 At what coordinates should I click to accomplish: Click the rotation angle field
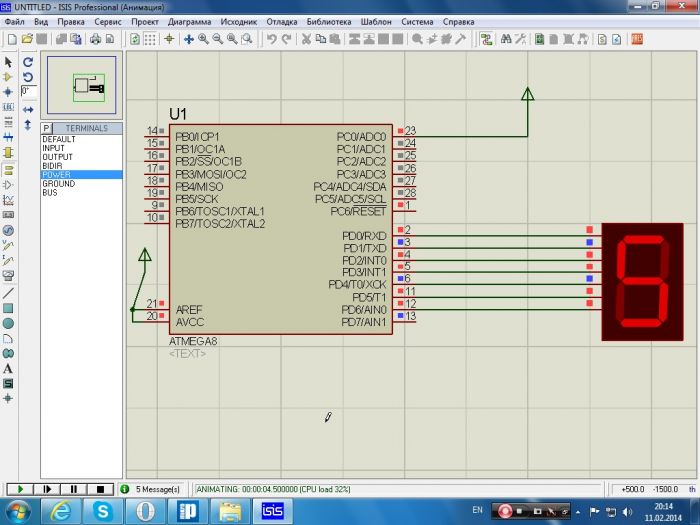pos(29,92)
